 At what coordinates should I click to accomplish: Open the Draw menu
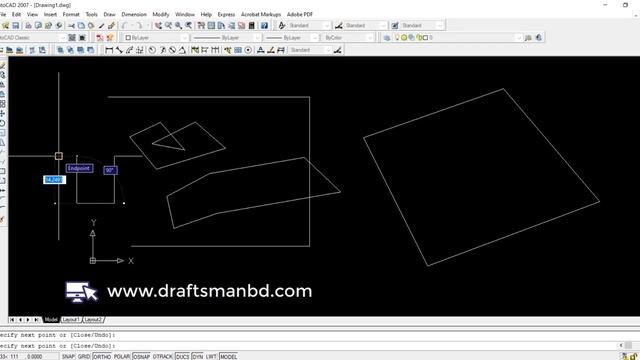pyautogui.click(x=109, y=14)
